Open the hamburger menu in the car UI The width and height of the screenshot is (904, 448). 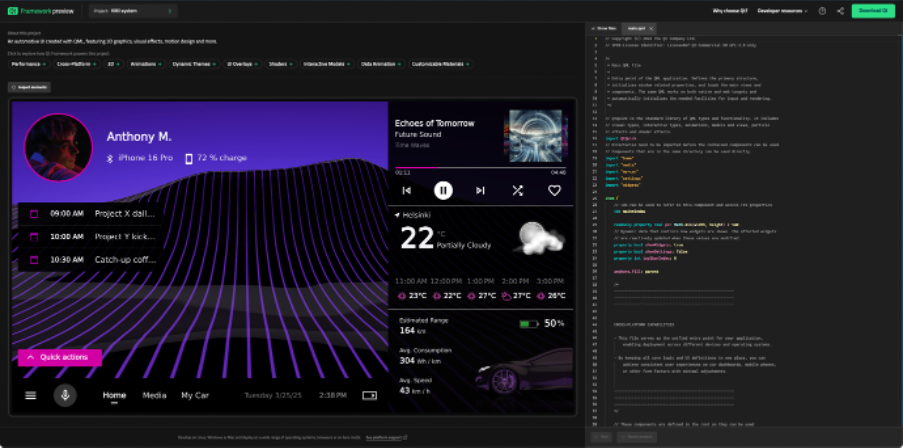coord(31,395)
